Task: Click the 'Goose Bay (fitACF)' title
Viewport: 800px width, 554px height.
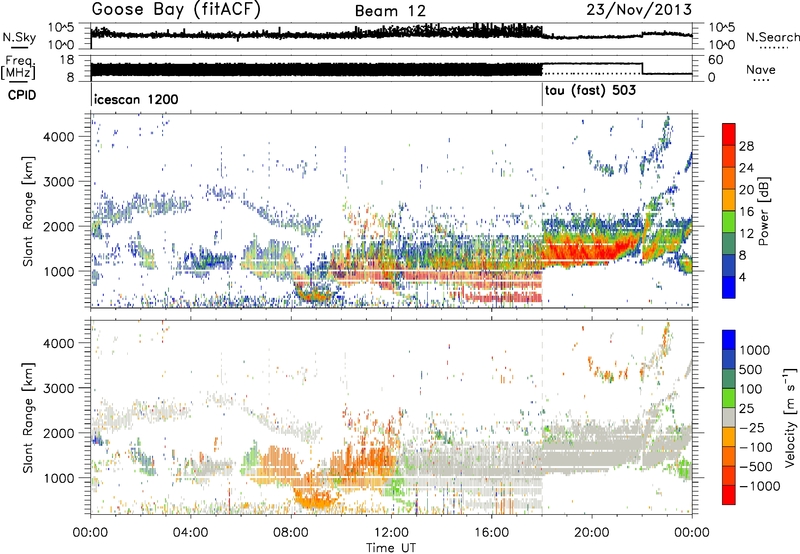Action: point(176,10)
